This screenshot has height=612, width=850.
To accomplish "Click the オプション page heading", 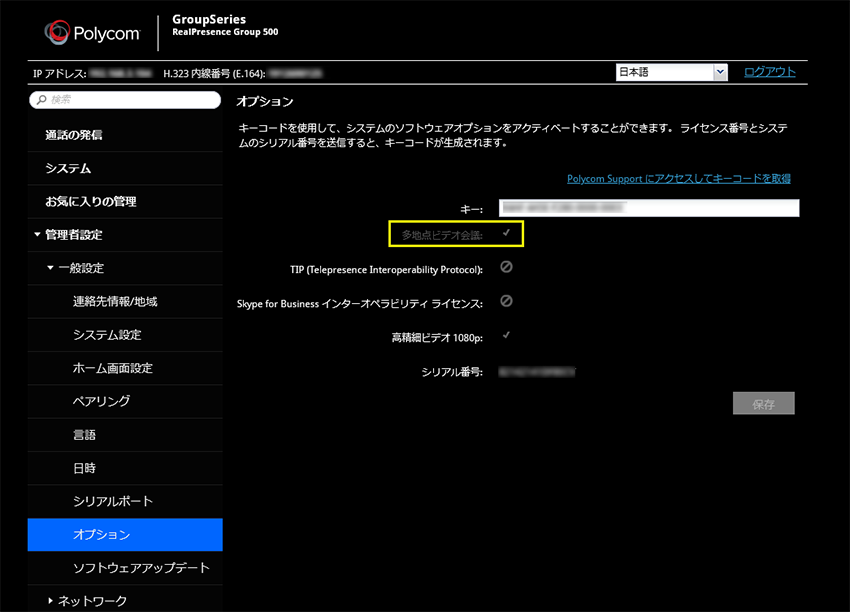I will (265, 101).
